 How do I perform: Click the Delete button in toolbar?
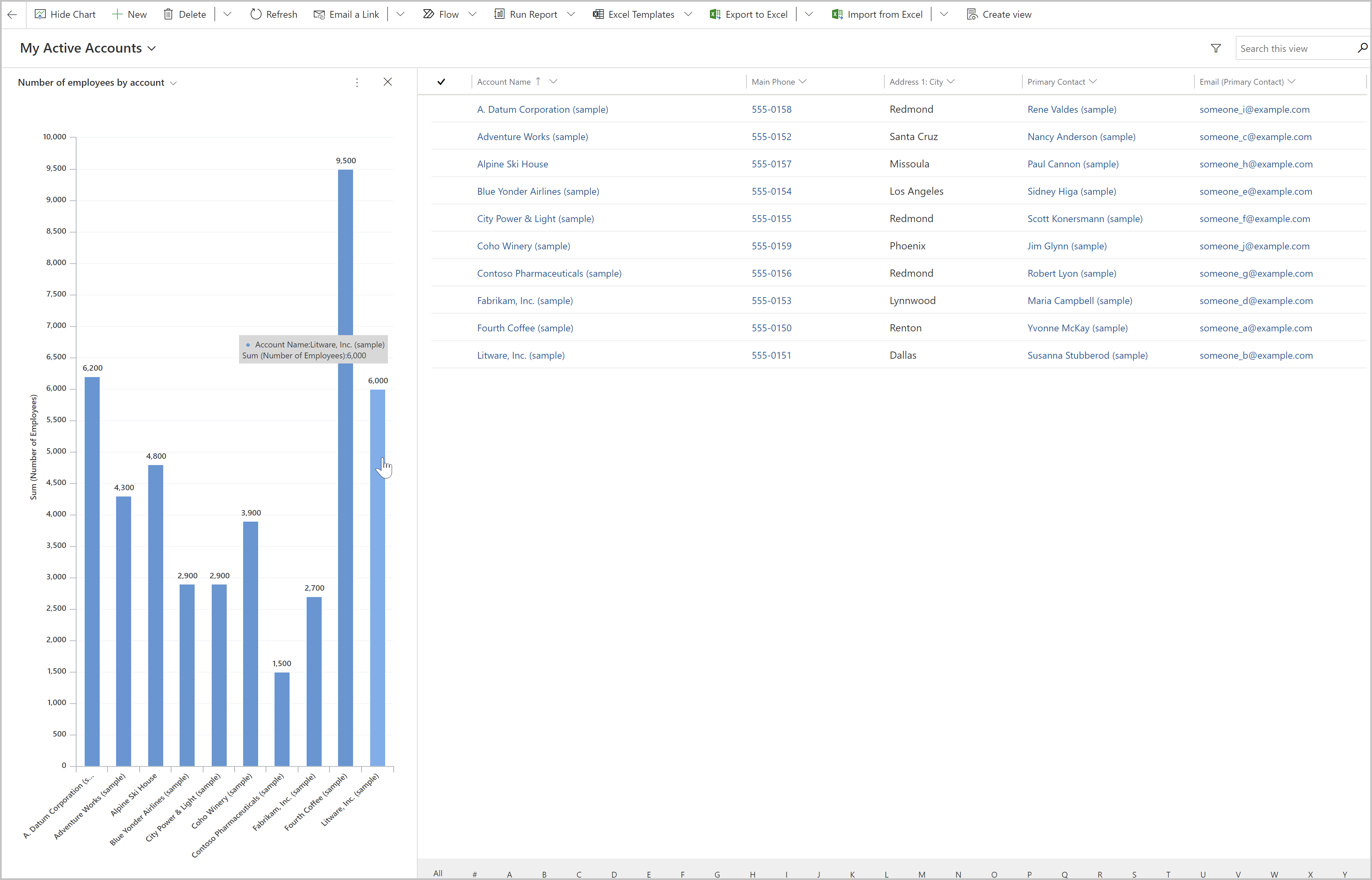point(184,14)
